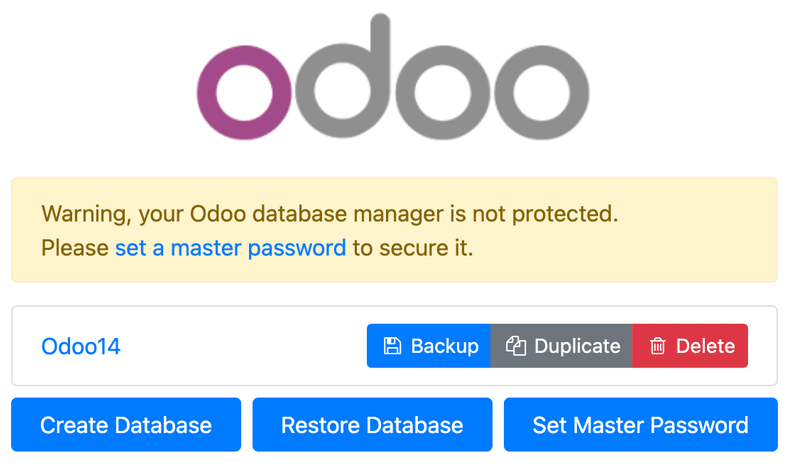Click empty space in the Odoo14 row
The image size is (800, 470).
(x=243, y=346)
